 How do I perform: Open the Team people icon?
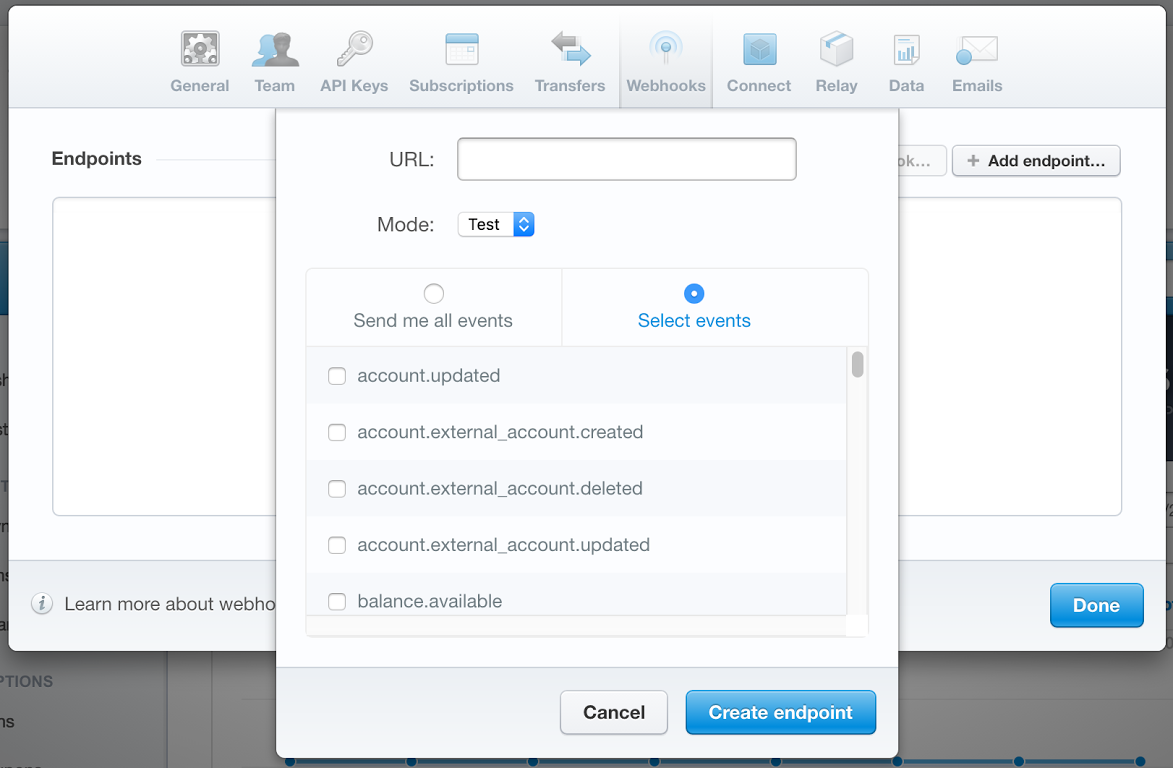[275, 49]
